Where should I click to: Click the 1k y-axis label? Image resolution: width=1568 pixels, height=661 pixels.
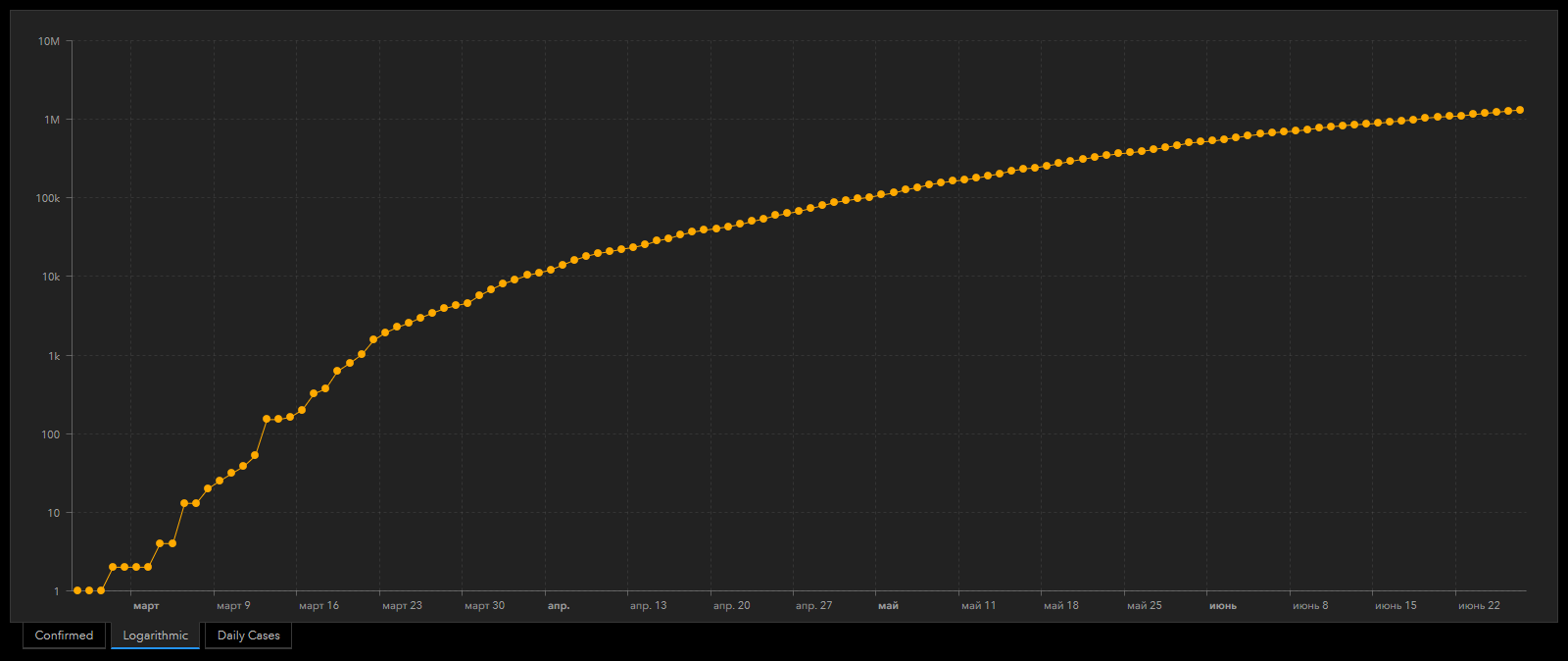pyautogui.click(x=54, y=356)
